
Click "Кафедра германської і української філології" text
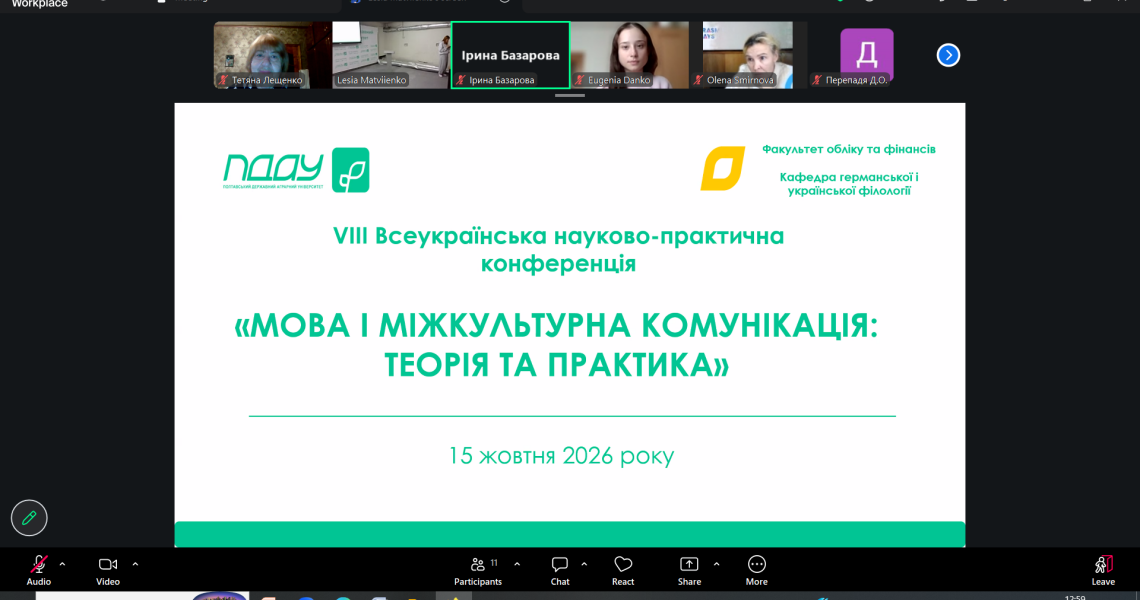point(849,184)
